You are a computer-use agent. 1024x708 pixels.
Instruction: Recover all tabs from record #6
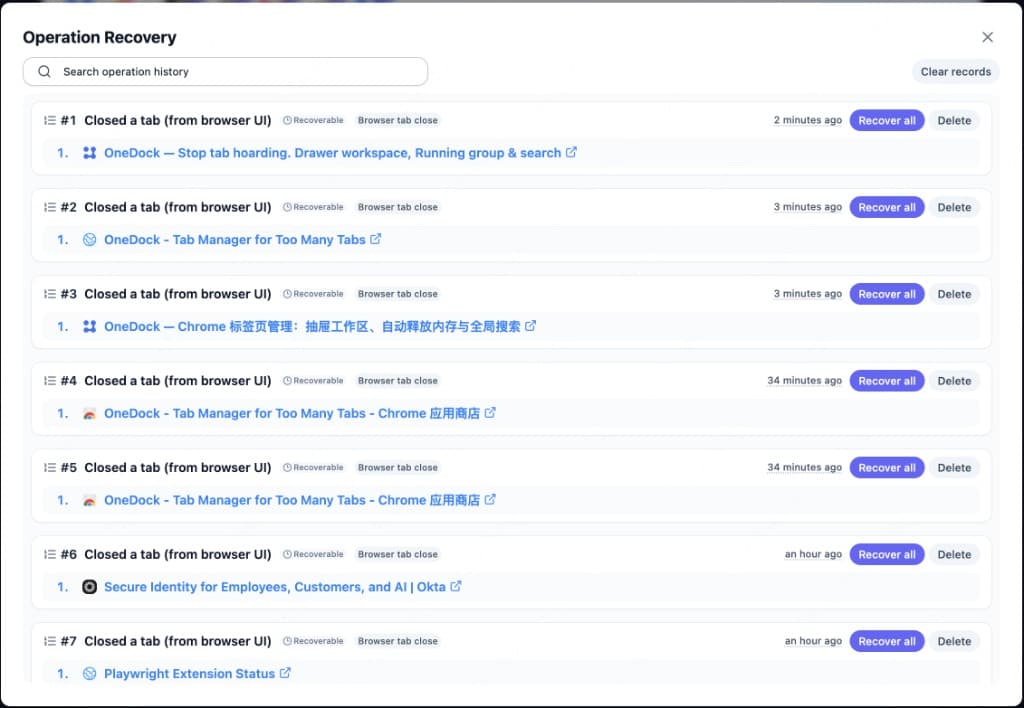[887, 555]
